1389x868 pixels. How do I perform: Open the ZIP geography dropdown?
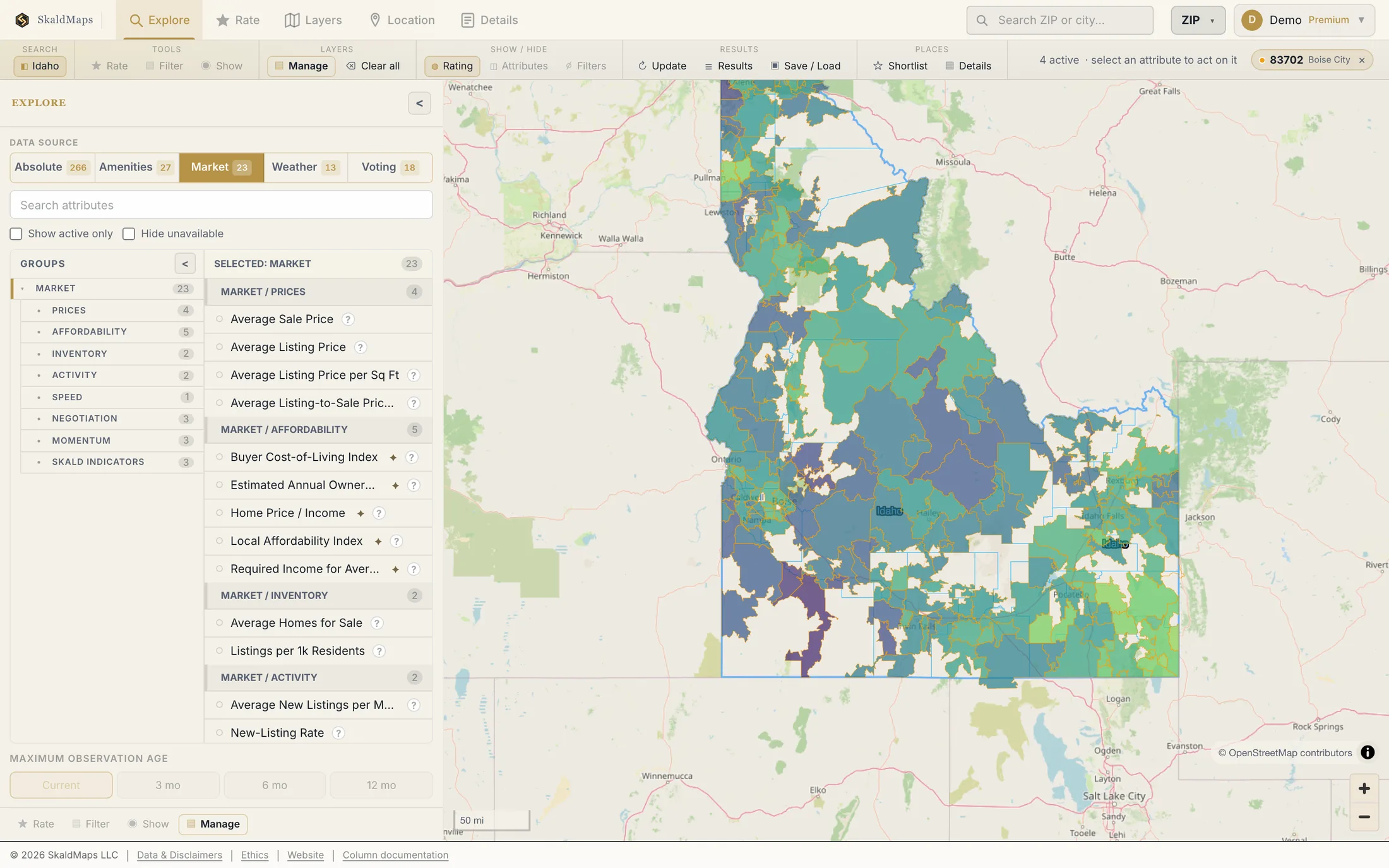[1198, 20]
